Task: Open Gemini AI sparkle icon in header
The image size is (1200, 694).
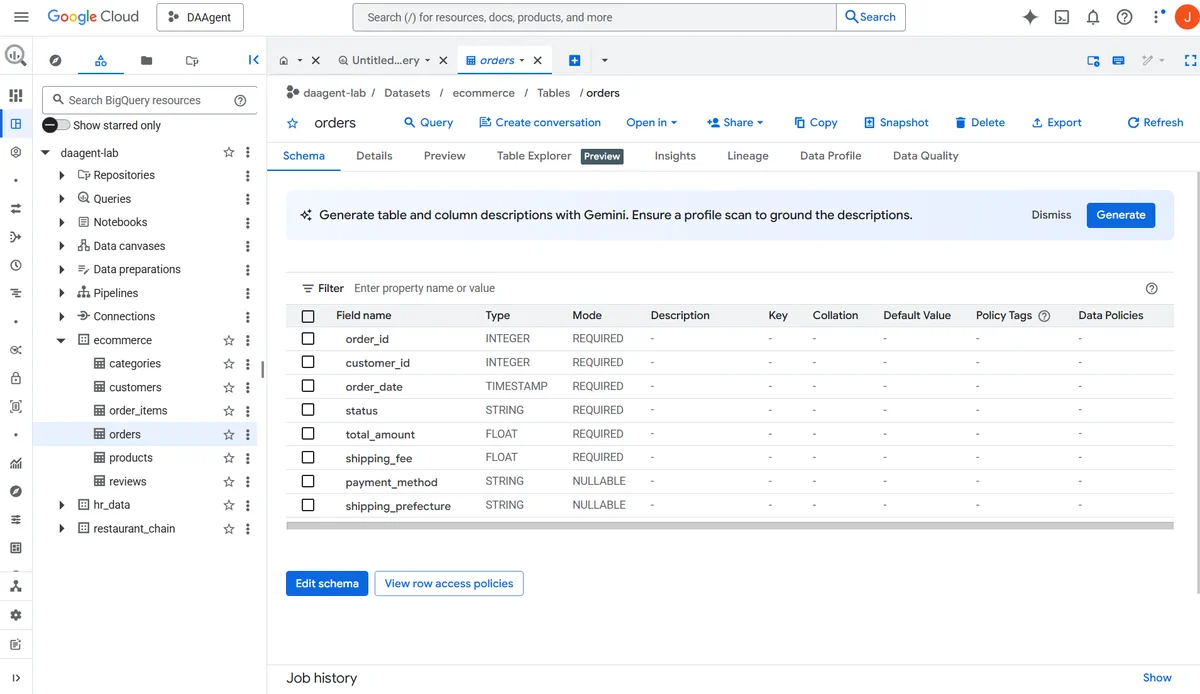Action: [1030, 17]
